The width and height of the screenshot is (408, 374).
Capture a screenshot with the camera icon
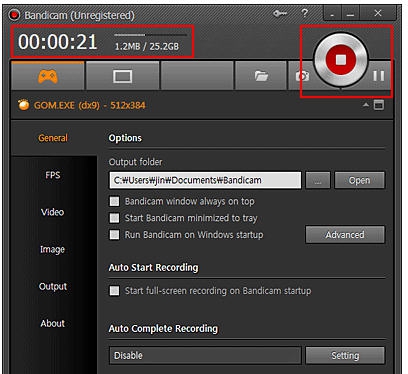click(x=302, y=76)
